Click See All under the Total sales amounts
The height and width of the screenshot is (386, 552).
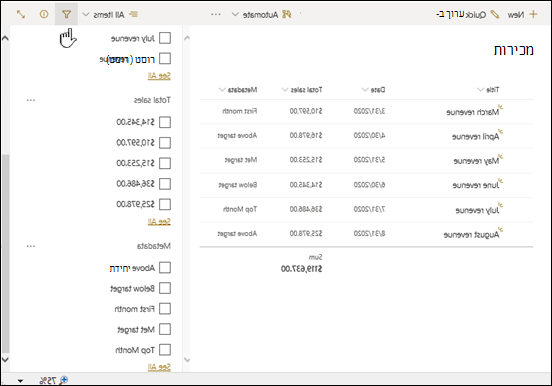(x=159, y=222)
